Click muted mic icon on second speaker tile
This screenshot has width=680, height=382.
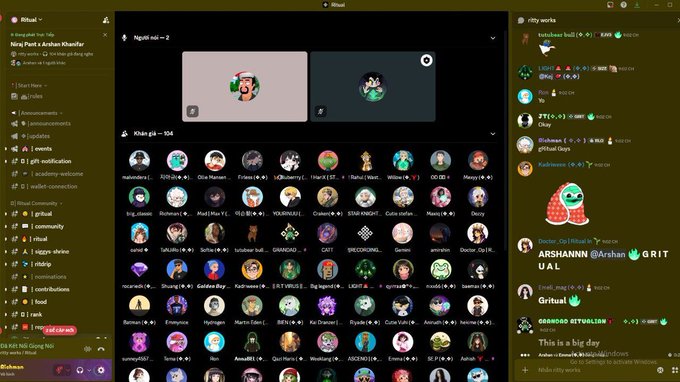(x=320, y=111)
